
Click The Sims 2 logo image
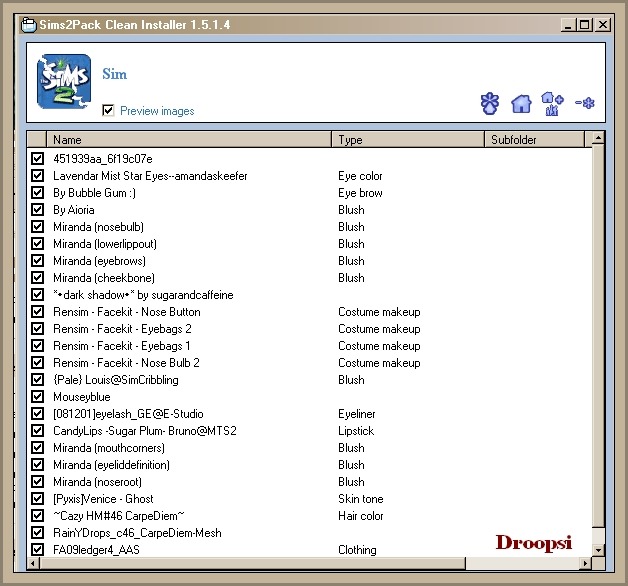tap(64, 81)
